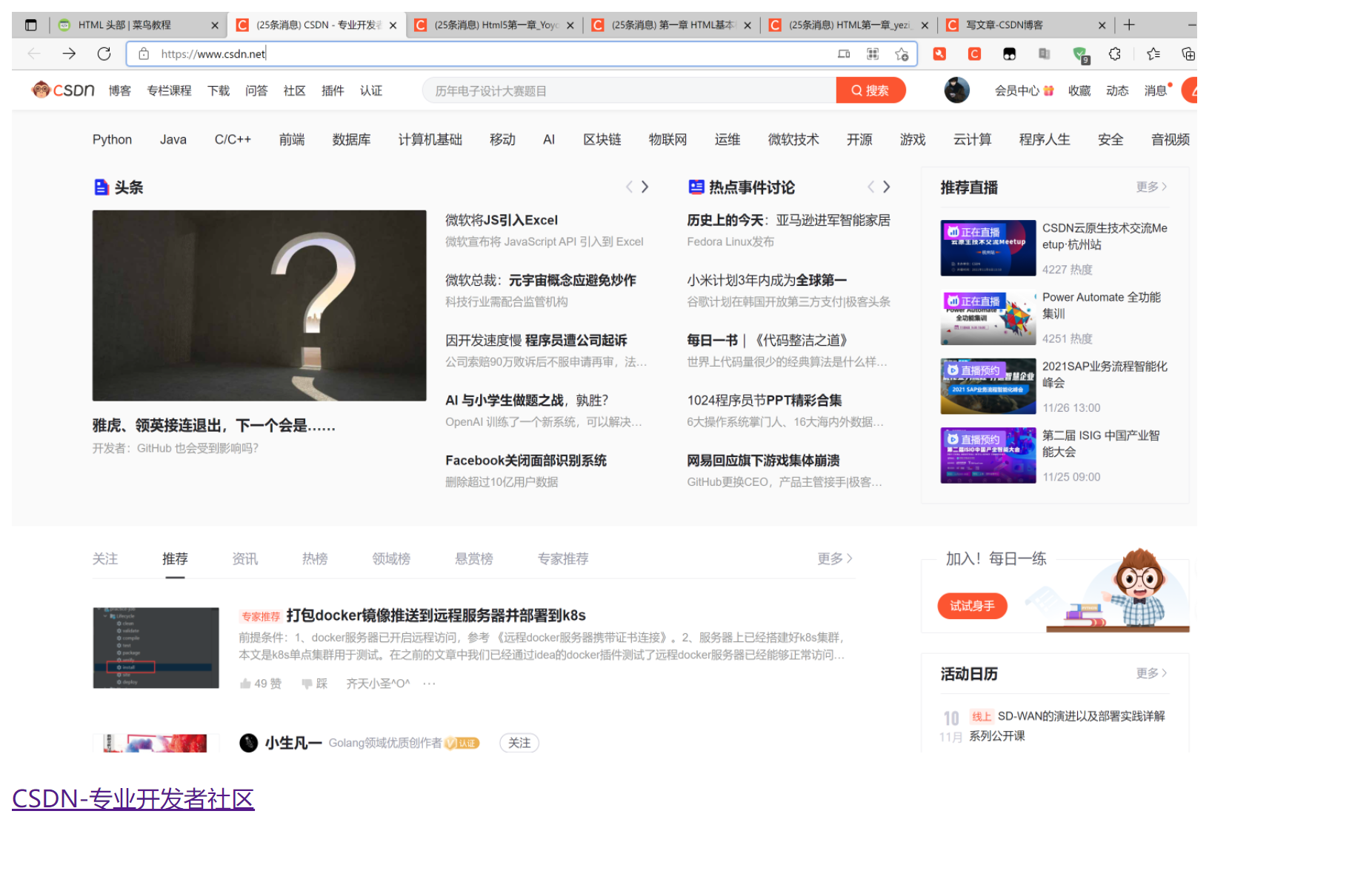Close the HTML 头部 菜鸟教程 tab

[215, 25]
